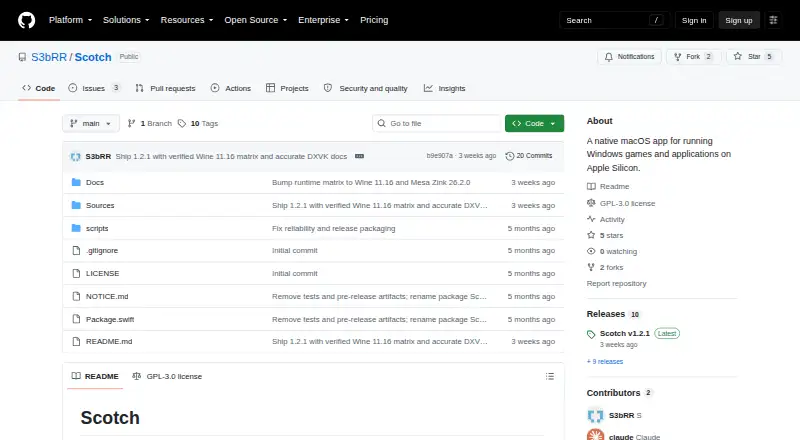The height and width of the screenshot is (440, 800).
Task: View the 5 stars link
Action: [x=605, y=235]
